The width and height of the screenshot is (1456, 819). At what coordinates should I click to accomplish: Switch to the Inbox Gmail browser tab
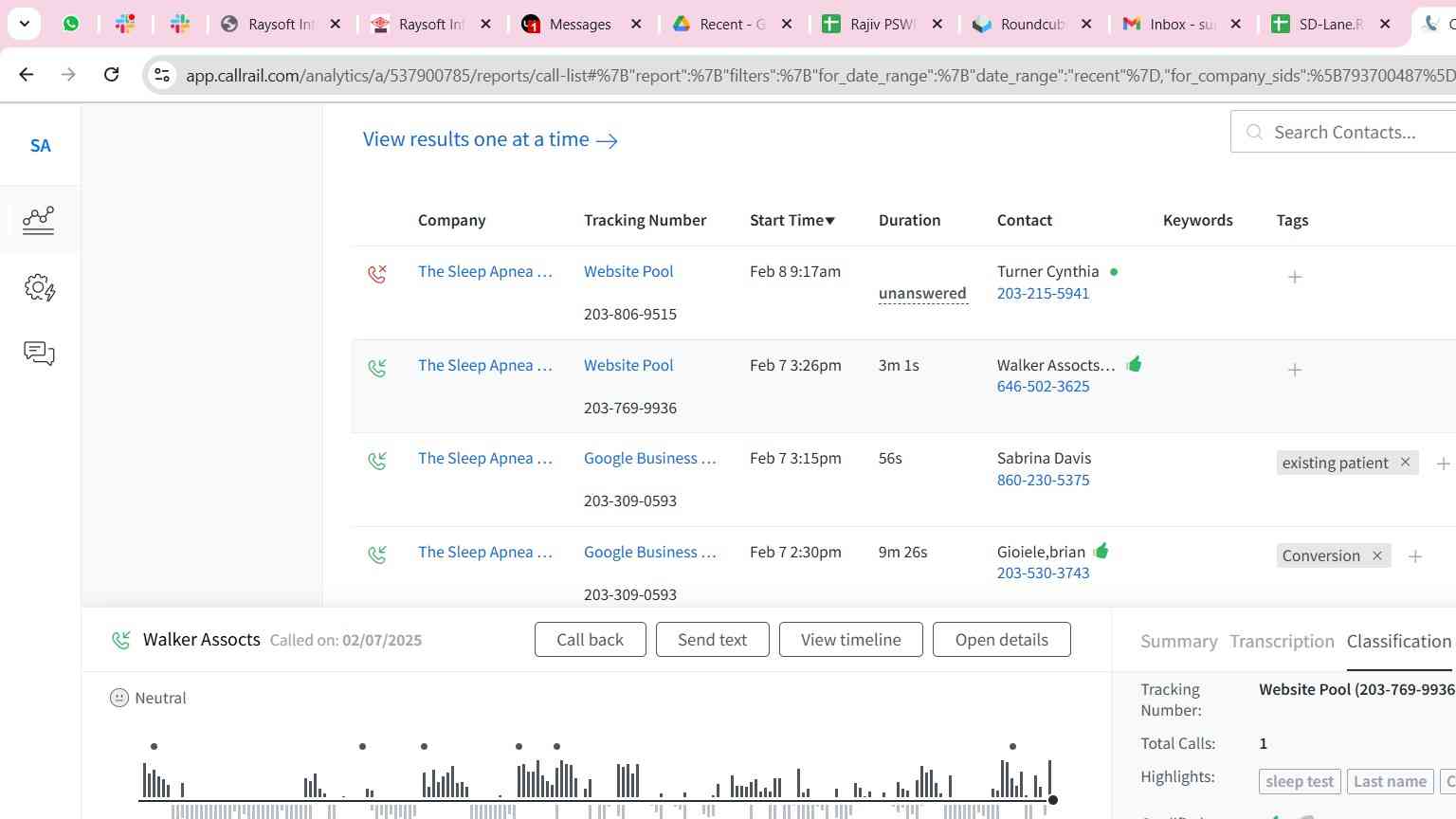point(1181,24)
